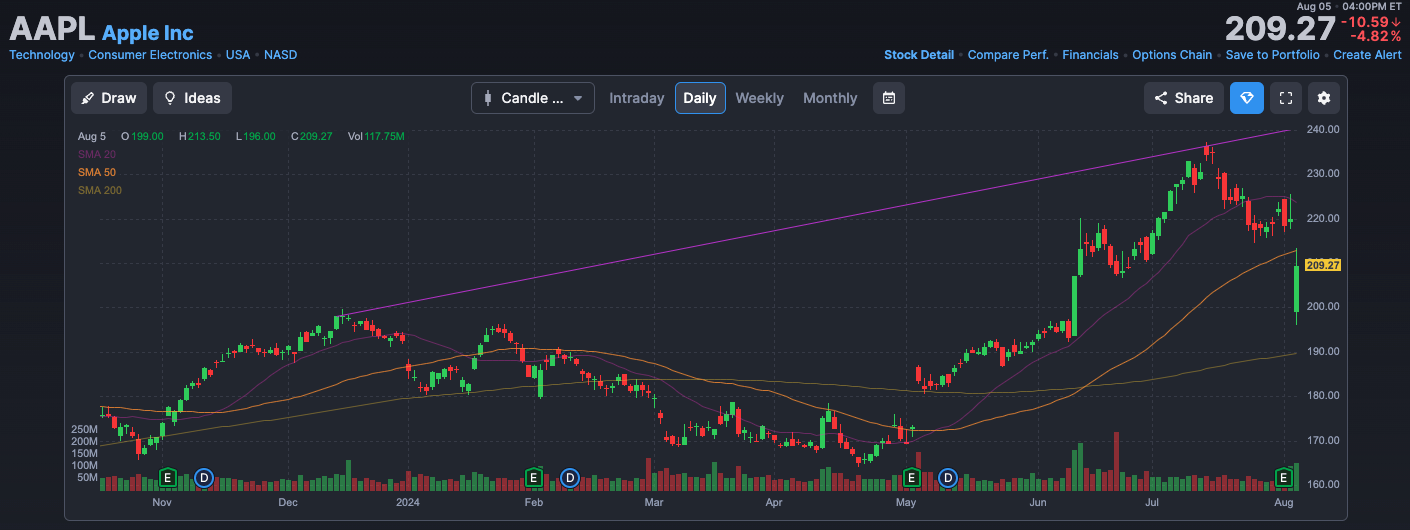The image size is (1410, 530).
Task: Switch to the Intraday timeframe
Action: pos(637,98)
